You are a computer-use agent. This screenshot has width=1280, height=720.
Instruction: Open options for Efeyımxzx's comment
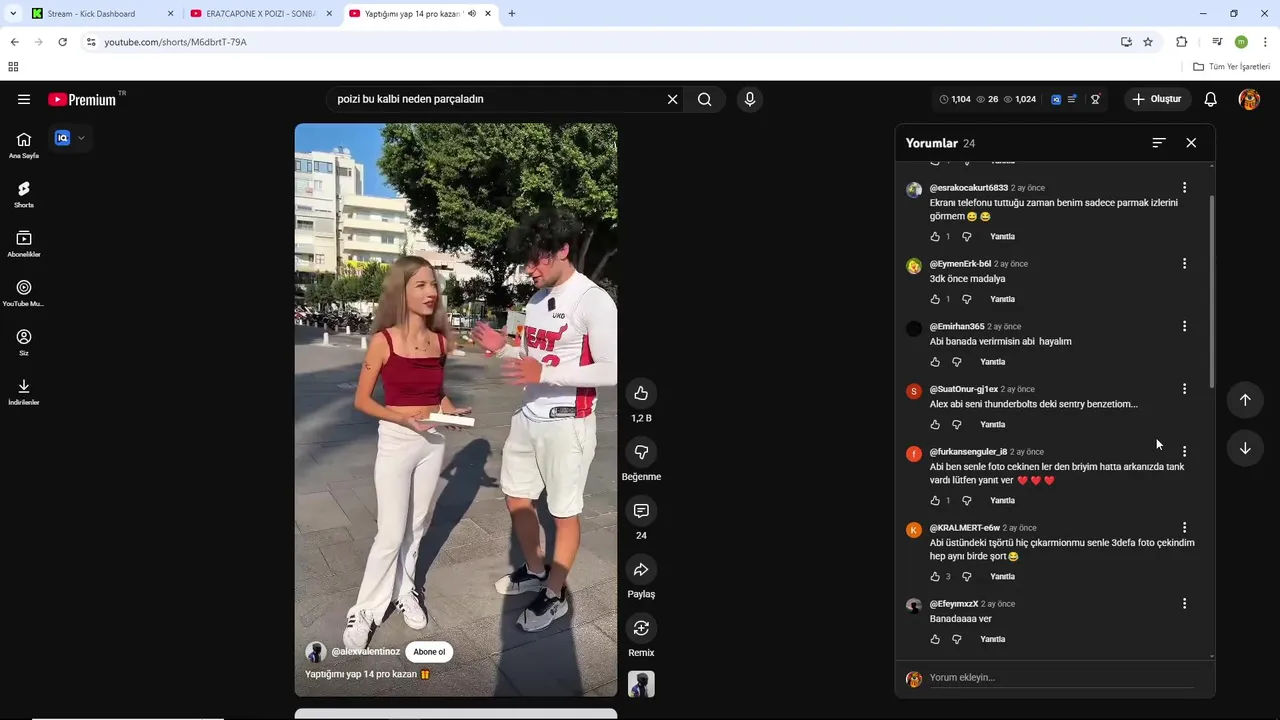pyautogui.click(x=1184, y=604)
